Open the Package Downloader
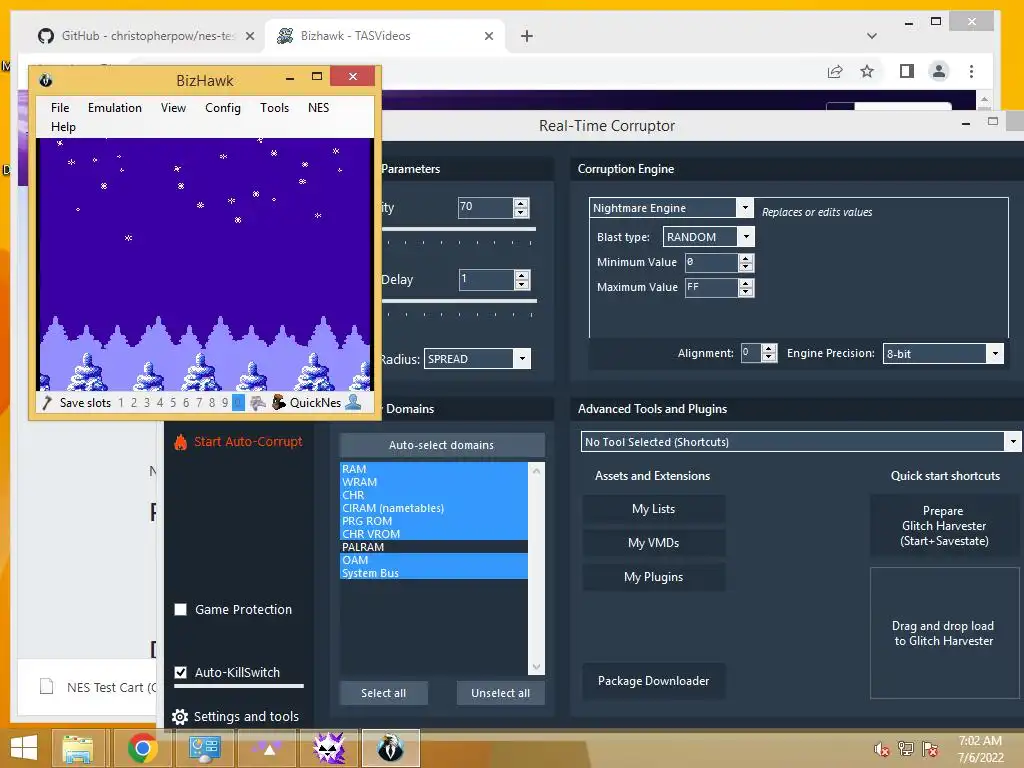 coord(654,681)
